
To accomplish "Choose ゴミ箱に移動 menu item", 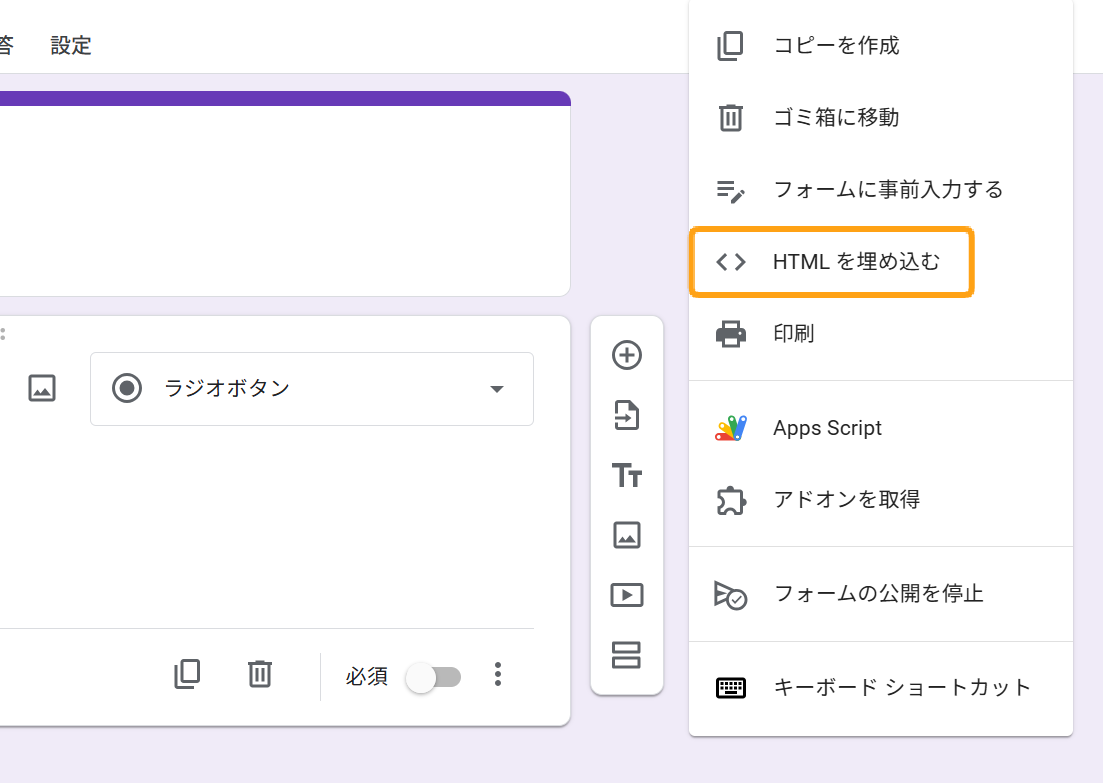I will pyautogui.click(x=836, y=118).
